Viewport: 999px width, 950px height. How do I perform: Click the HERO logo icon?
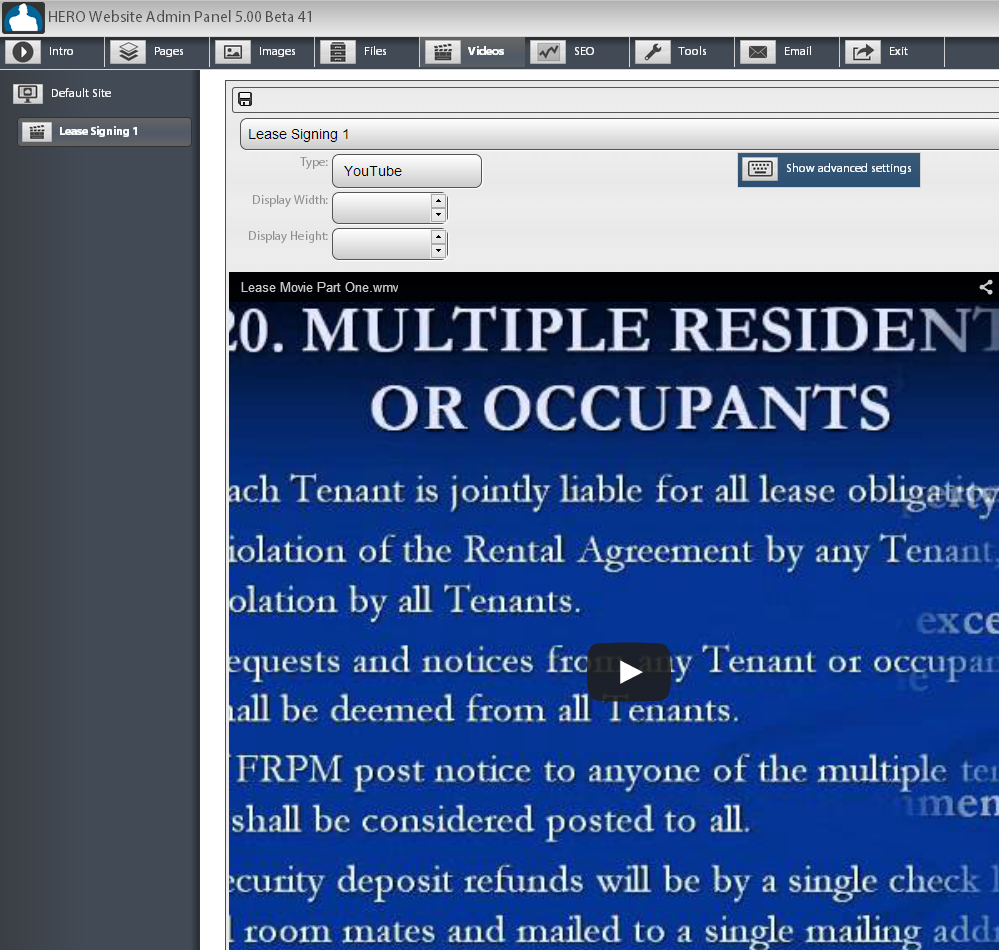23,18
